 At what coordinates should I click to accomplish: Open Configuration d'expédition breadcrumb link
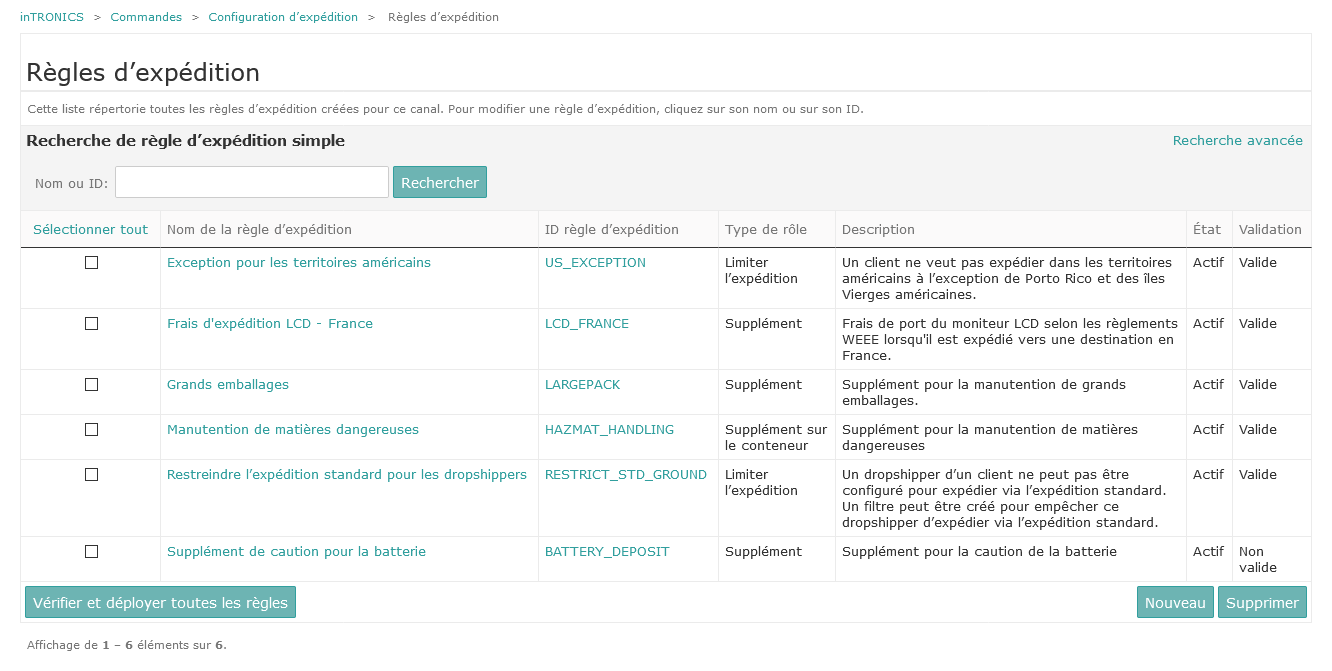pyautogui.click(x=283, y=17)
